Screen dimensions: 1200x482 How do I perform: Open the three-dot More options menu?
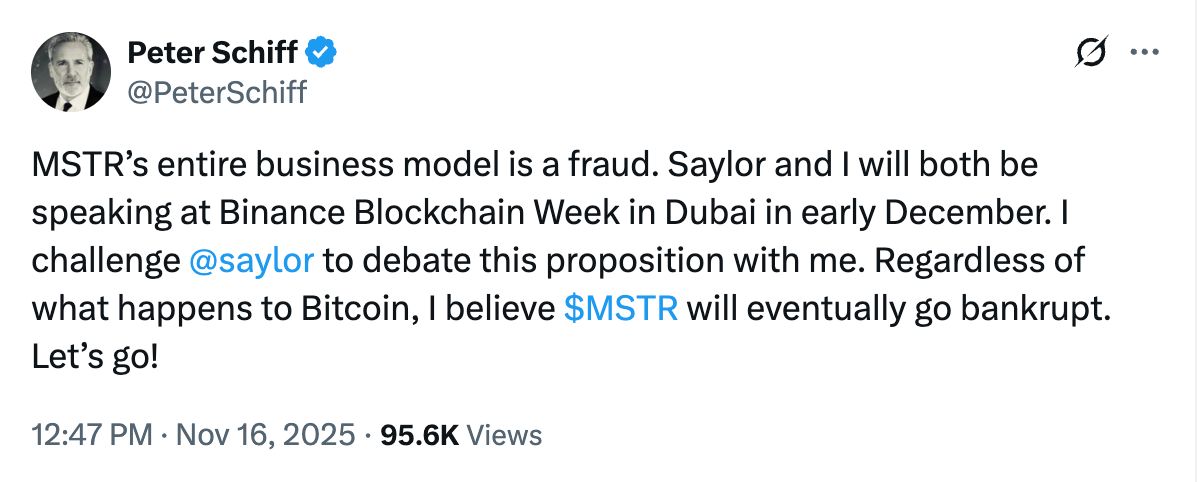pyautogui.click(x=1144, y=54)
